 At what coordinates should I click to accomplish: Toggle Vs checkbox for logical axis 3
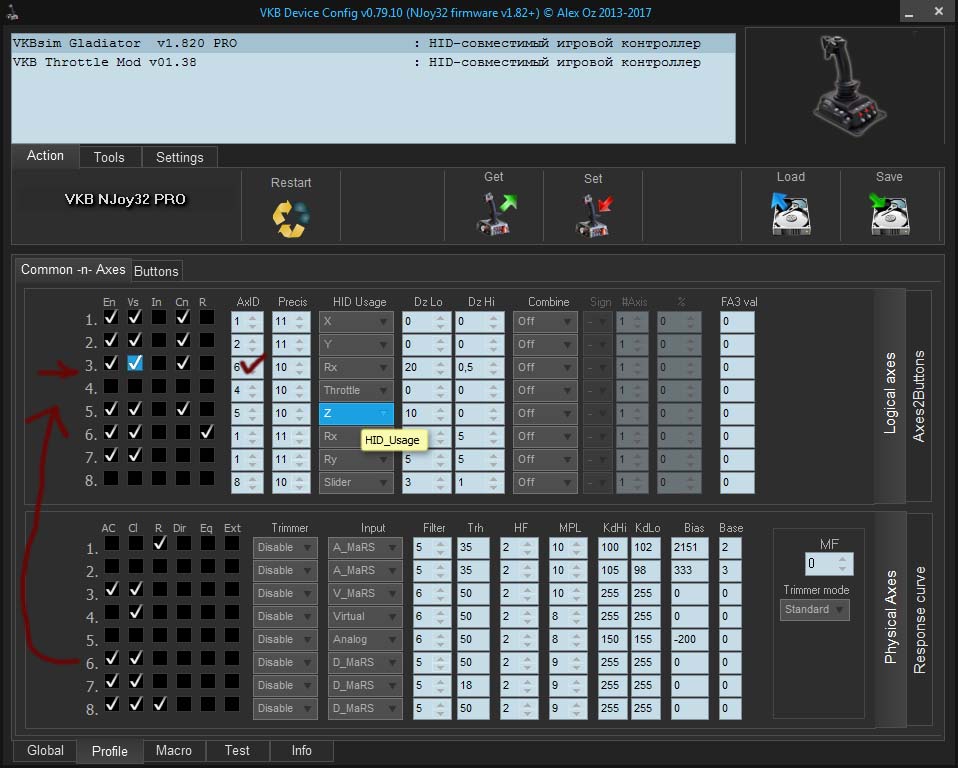pyautogui.click(x=135, y=363)
